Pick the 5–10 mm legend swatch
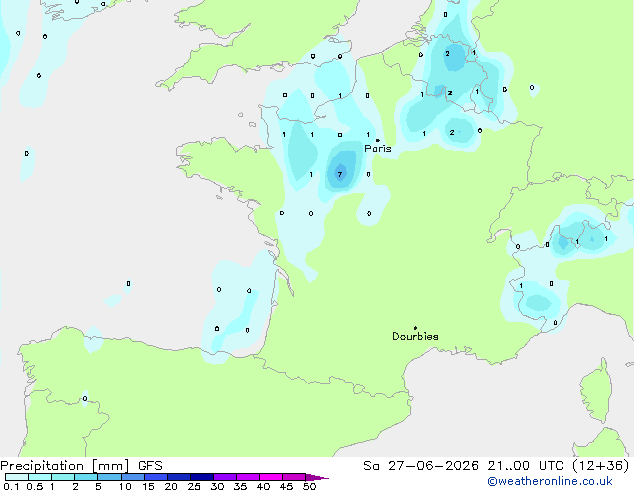 110,477
